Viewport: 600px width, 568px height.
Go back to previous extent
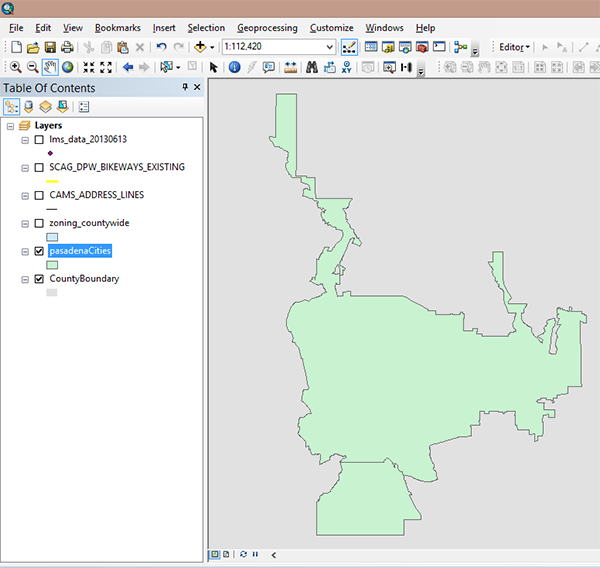click(x=128, y=67)
